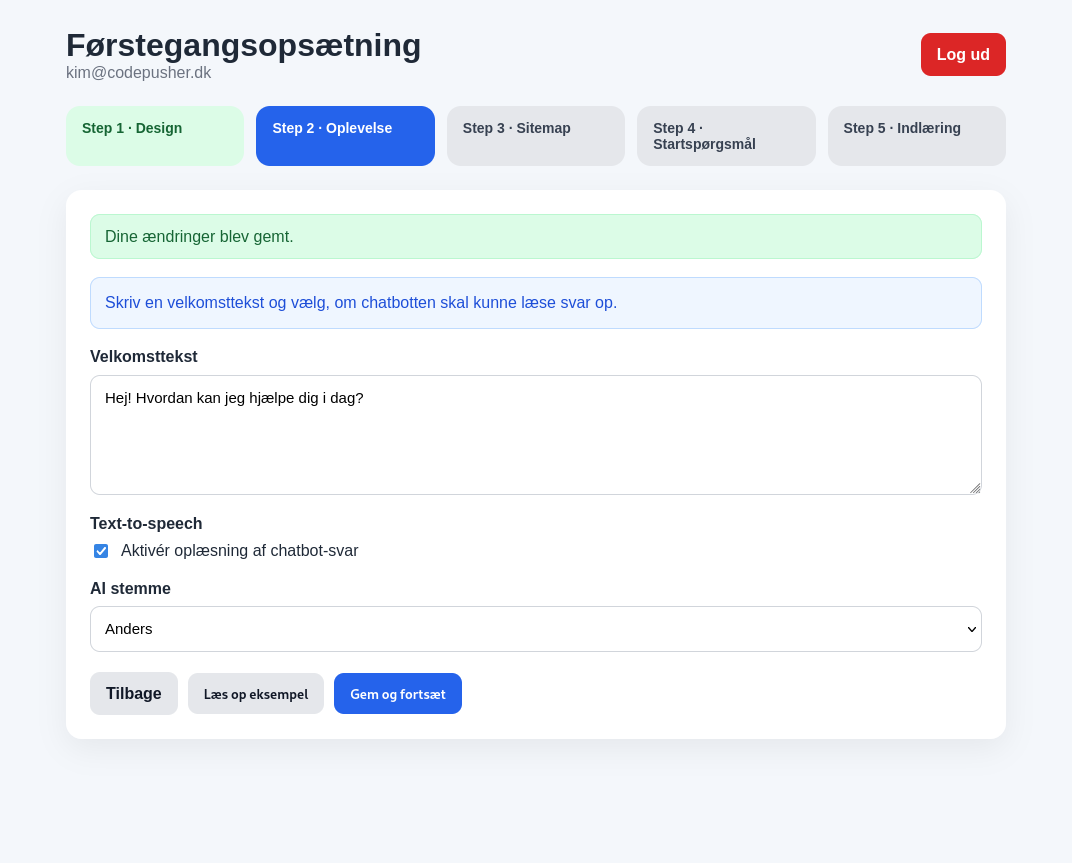This screenshot has height=863, width=1072.
Task: Click the blue instruction info banner
Action: (535, 303)
